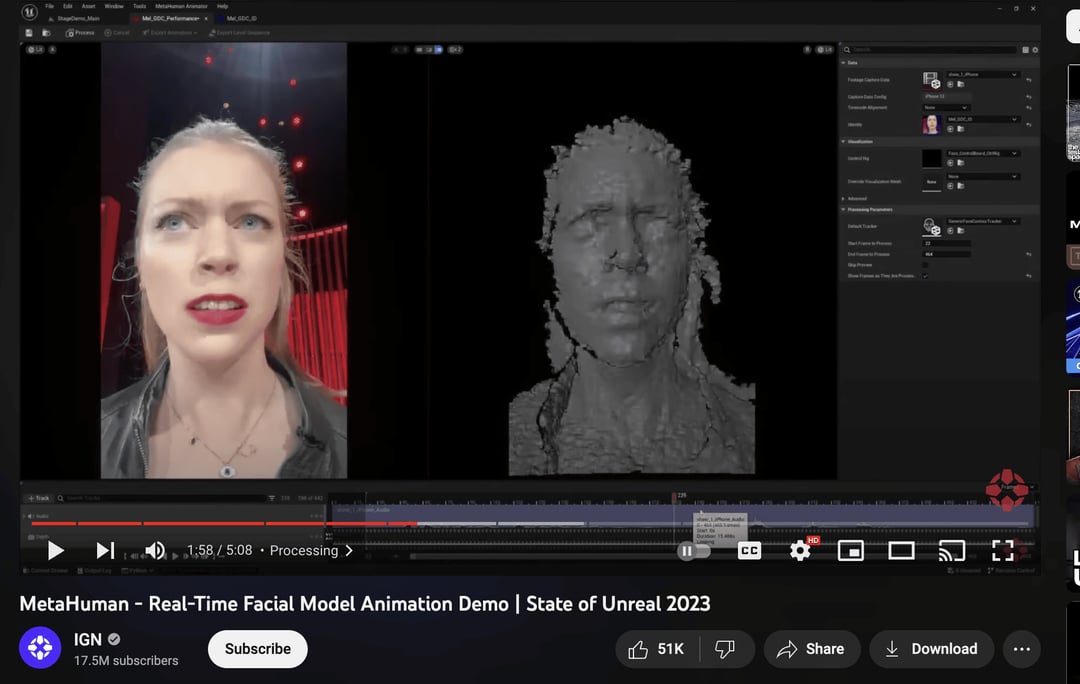This screenshot has width=1080, height=684.
Task: Switch to miniplayer mode
Action: click(851, 550)
